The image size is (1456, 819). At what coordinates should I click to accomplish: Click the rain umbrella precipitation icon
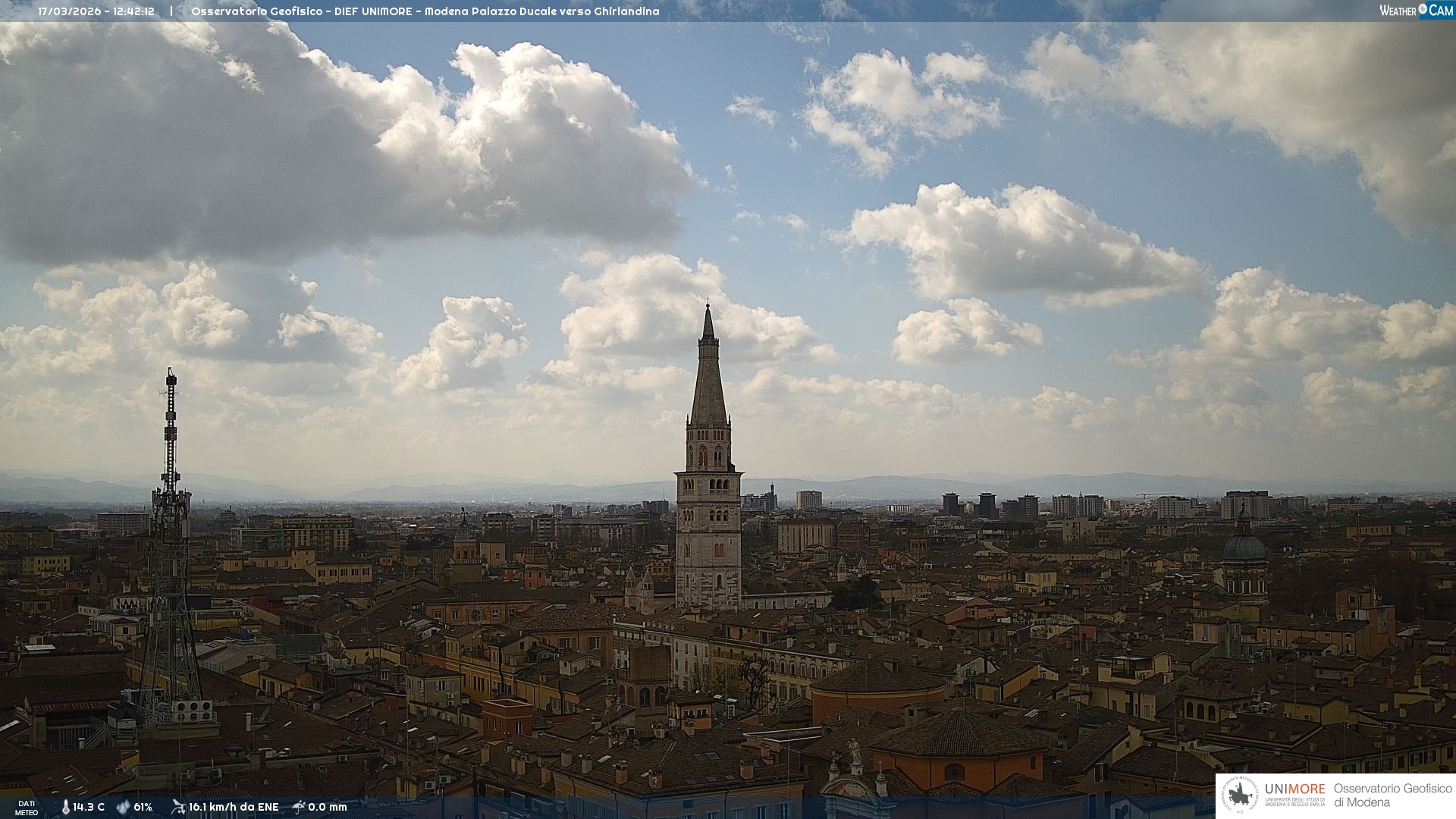tap(299, 807)
